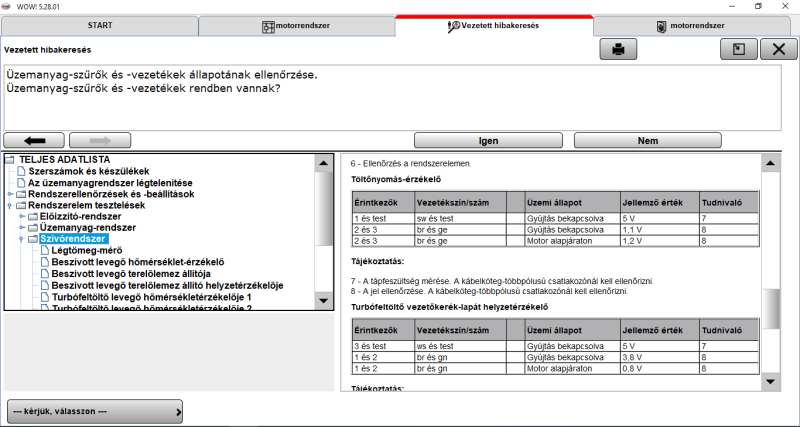Expand the Üzemanyag-rendszer folder
Viewport: 800px width, 427px height.
click(x=21, y=228)
